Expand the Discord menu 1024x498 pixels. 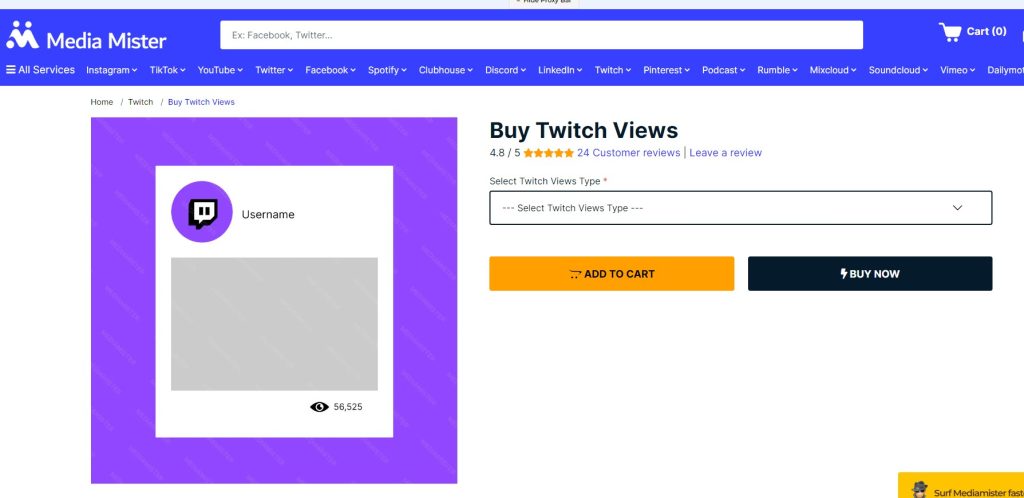[x=505, y=70]
